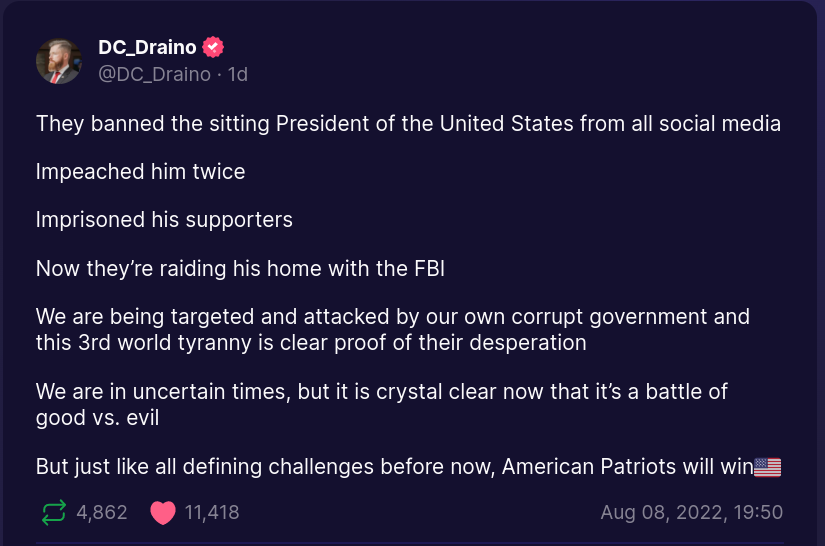Open the DC_Draino display name link
Screen dimensions: 825x546
[x=148, y=47]
